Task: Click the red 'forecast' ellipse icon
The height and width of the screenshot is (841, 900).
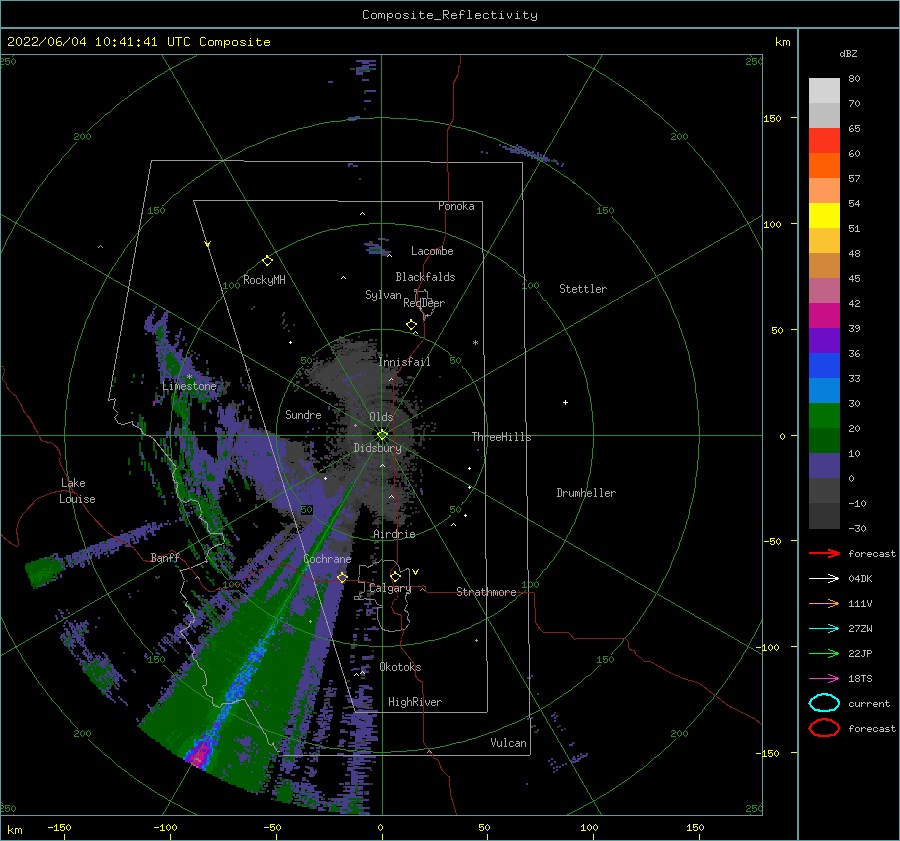Action: click(824, 728)
